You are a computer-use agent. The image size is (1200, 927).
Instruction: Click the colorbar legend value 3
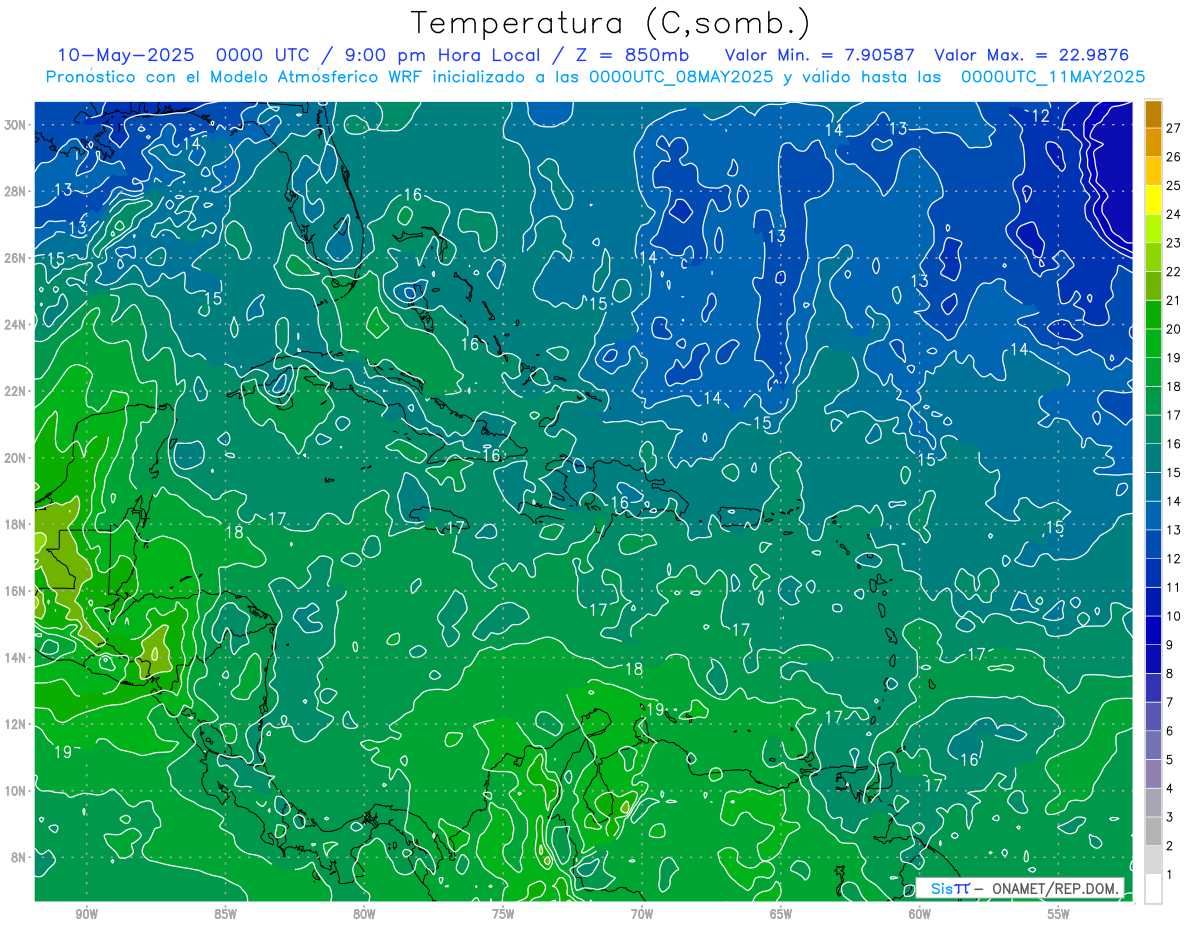1170,817
